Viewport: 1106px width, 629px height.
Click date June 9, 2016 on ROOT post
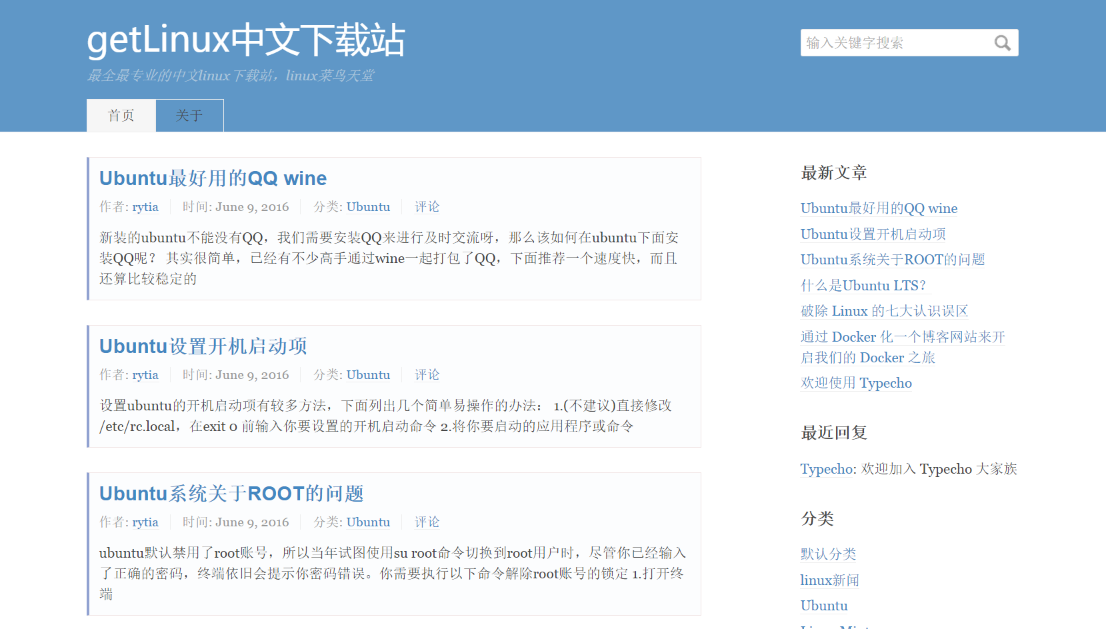click(252, 522)
